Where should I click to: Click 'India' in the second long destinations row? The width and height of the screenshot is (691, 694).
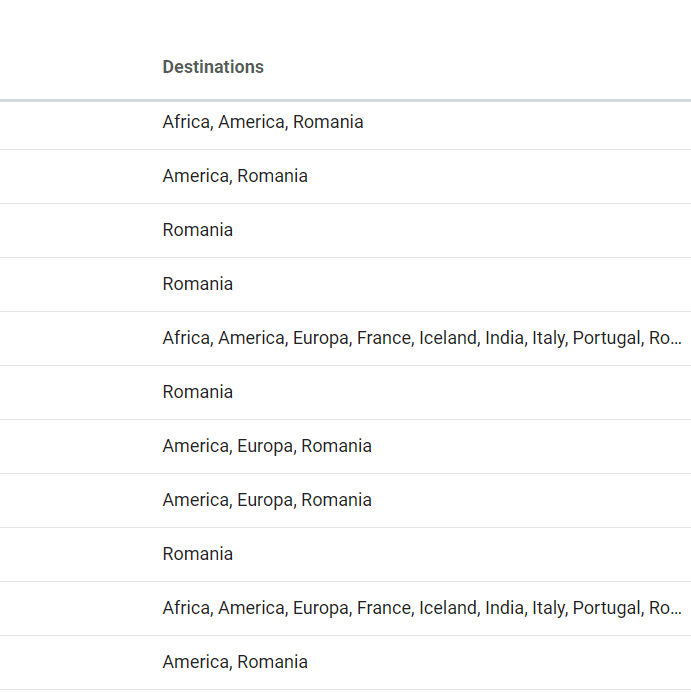point(504,608)
